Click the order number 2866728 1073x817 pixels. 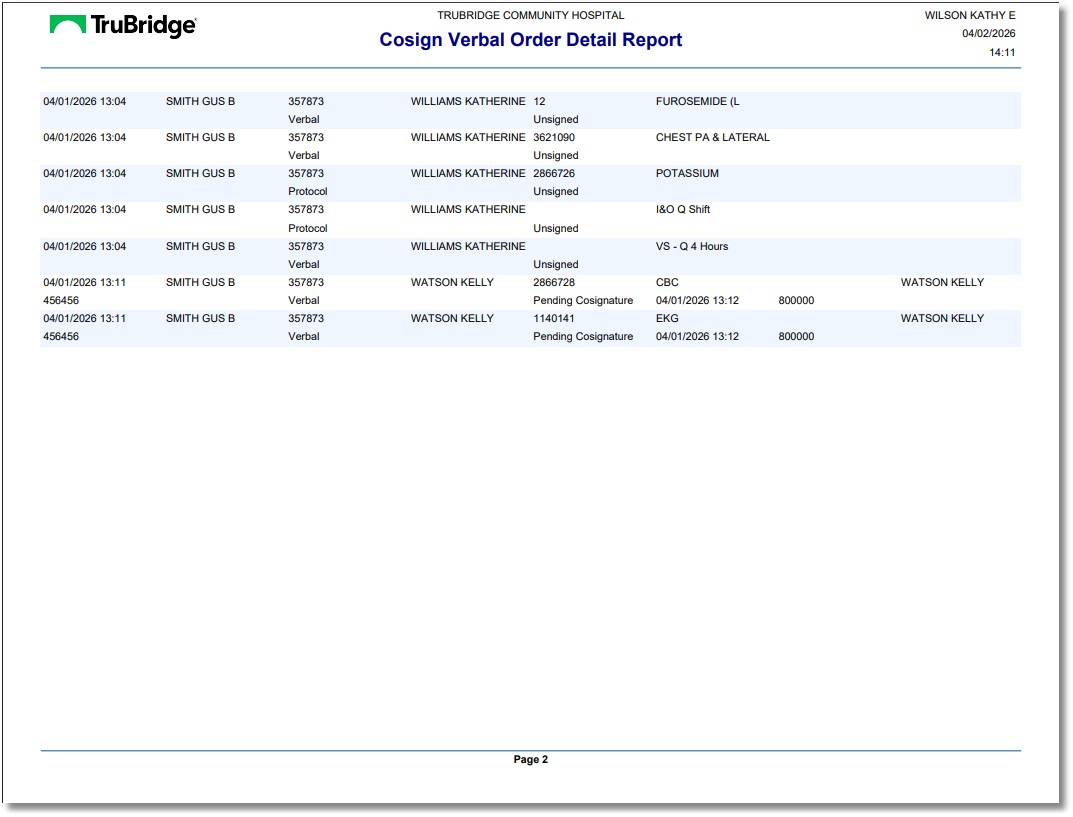pyautogui.click(x=560, y=282)
